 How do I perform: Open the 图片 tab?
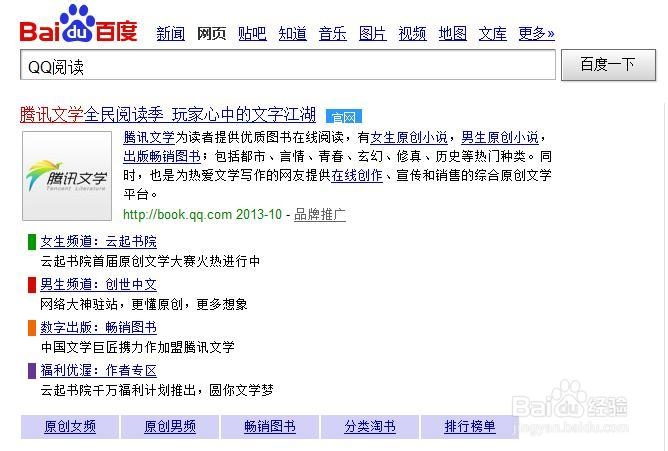[373, 33]
